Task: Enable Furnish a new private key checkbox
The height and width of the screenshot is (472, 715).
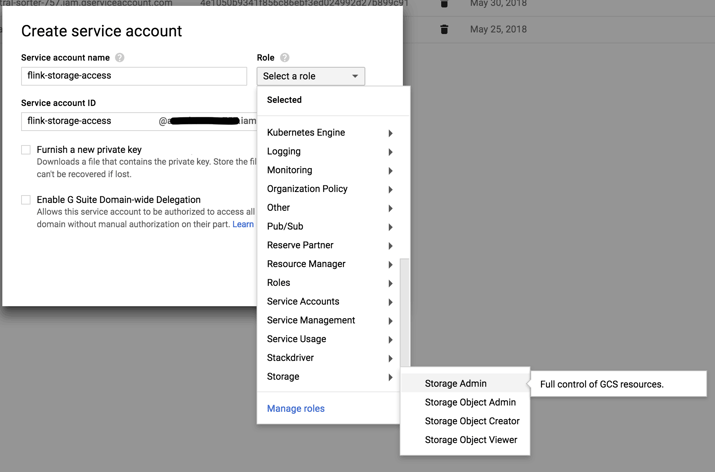Action: pos(26,150)
